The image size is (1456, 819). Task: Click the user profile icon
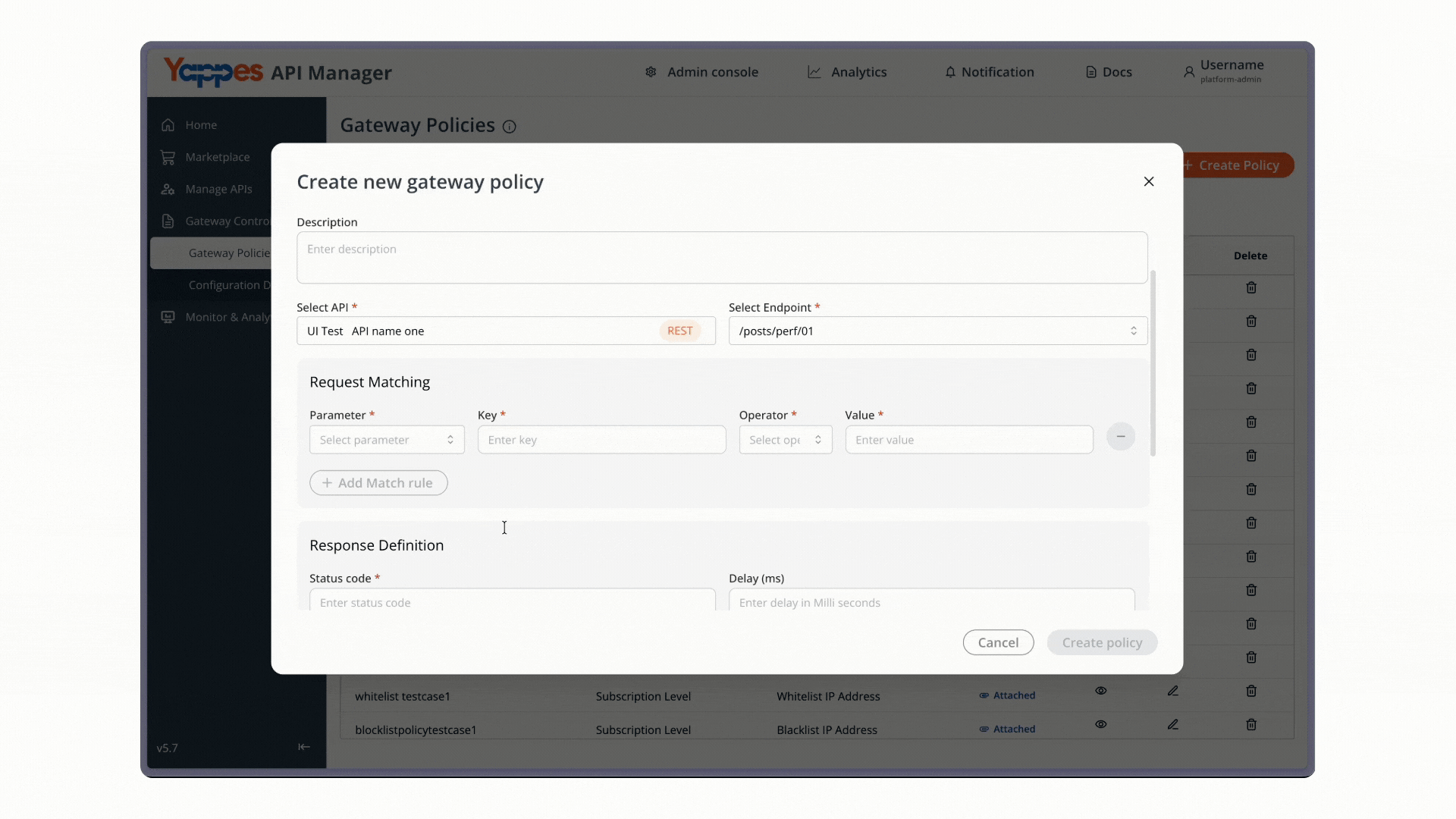click(x=1189, y=72)
